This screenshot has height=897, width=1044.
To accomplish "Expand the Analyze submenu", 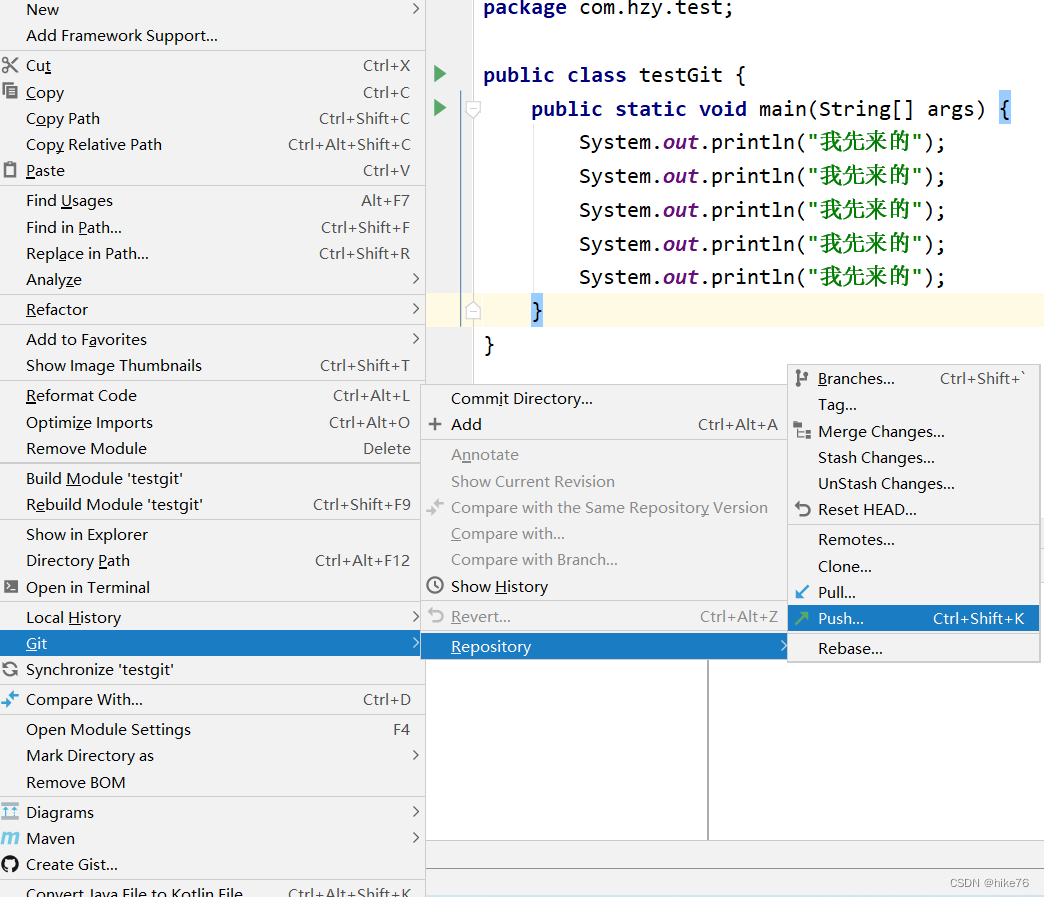I will [x=415, y=278].
